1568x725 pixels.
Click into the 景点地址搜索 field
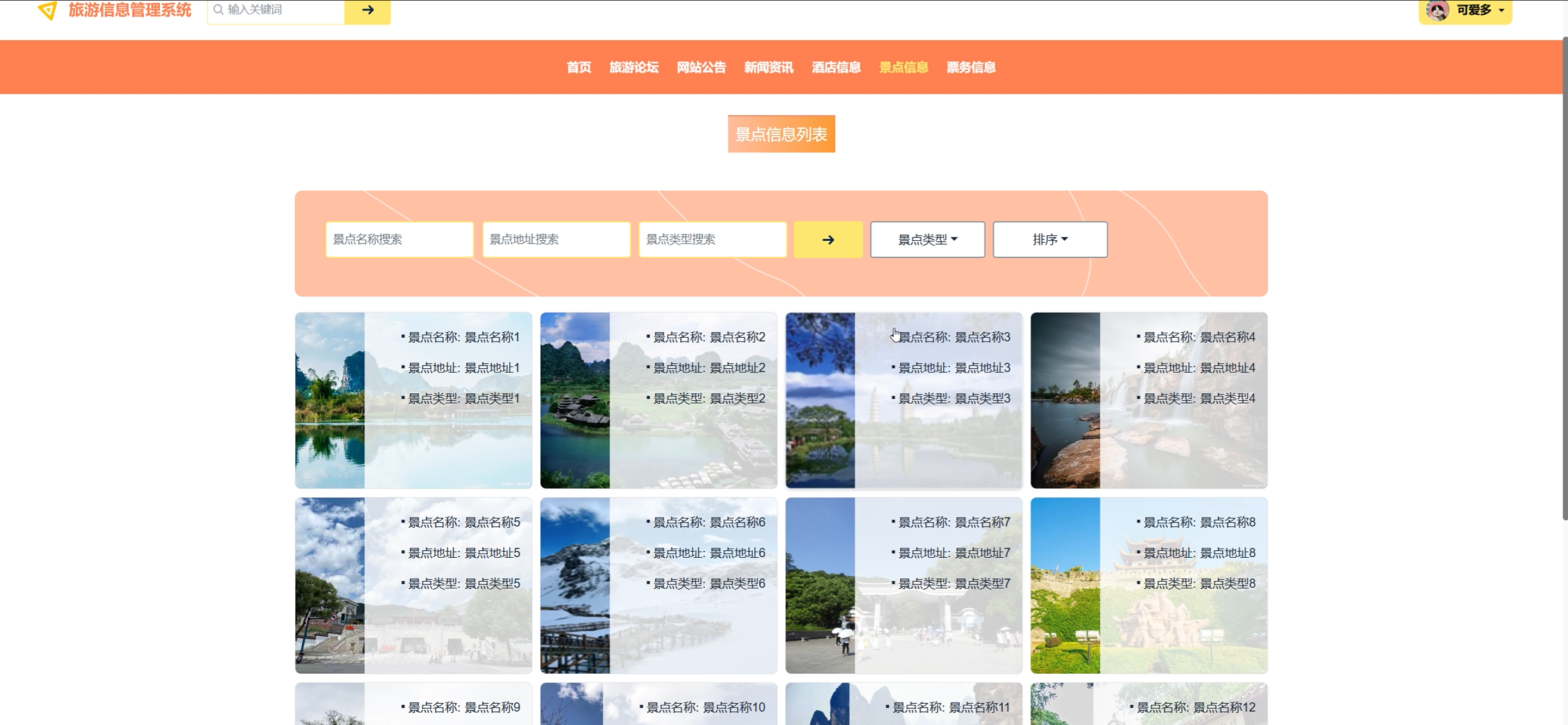pos(556,239)
